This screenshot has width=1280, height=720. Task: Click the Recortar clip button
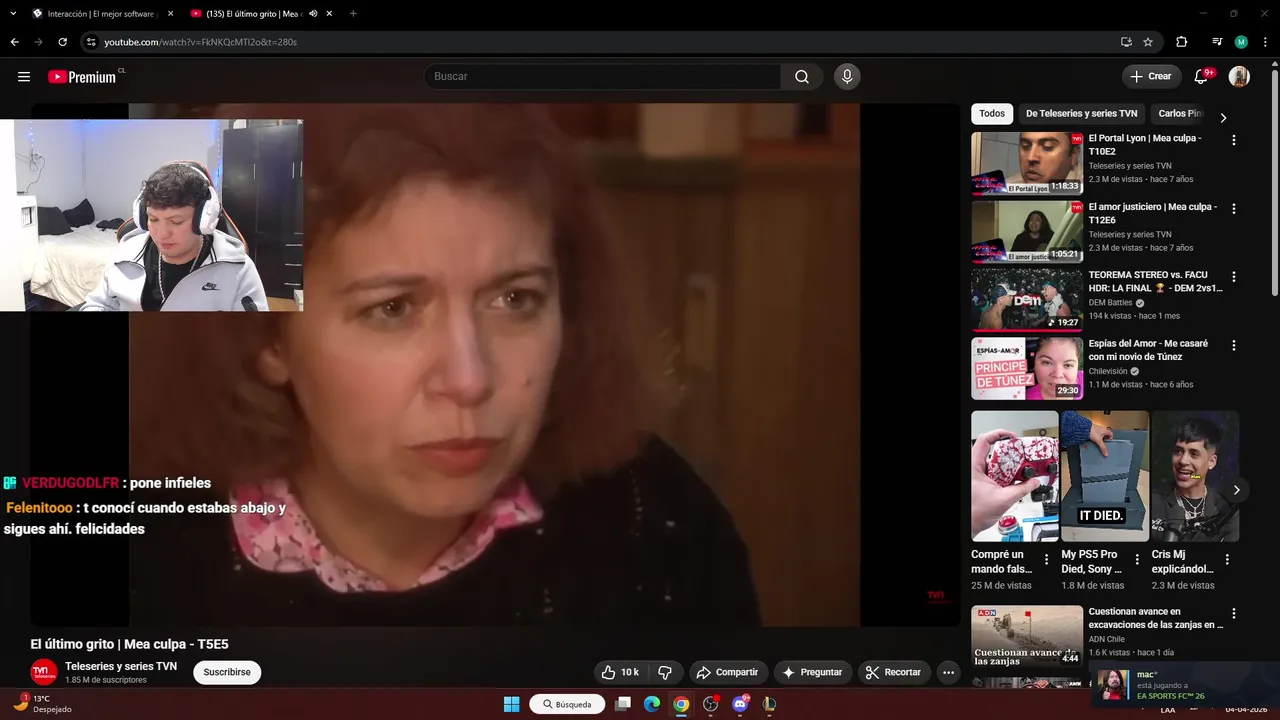[x=893, y=673]
